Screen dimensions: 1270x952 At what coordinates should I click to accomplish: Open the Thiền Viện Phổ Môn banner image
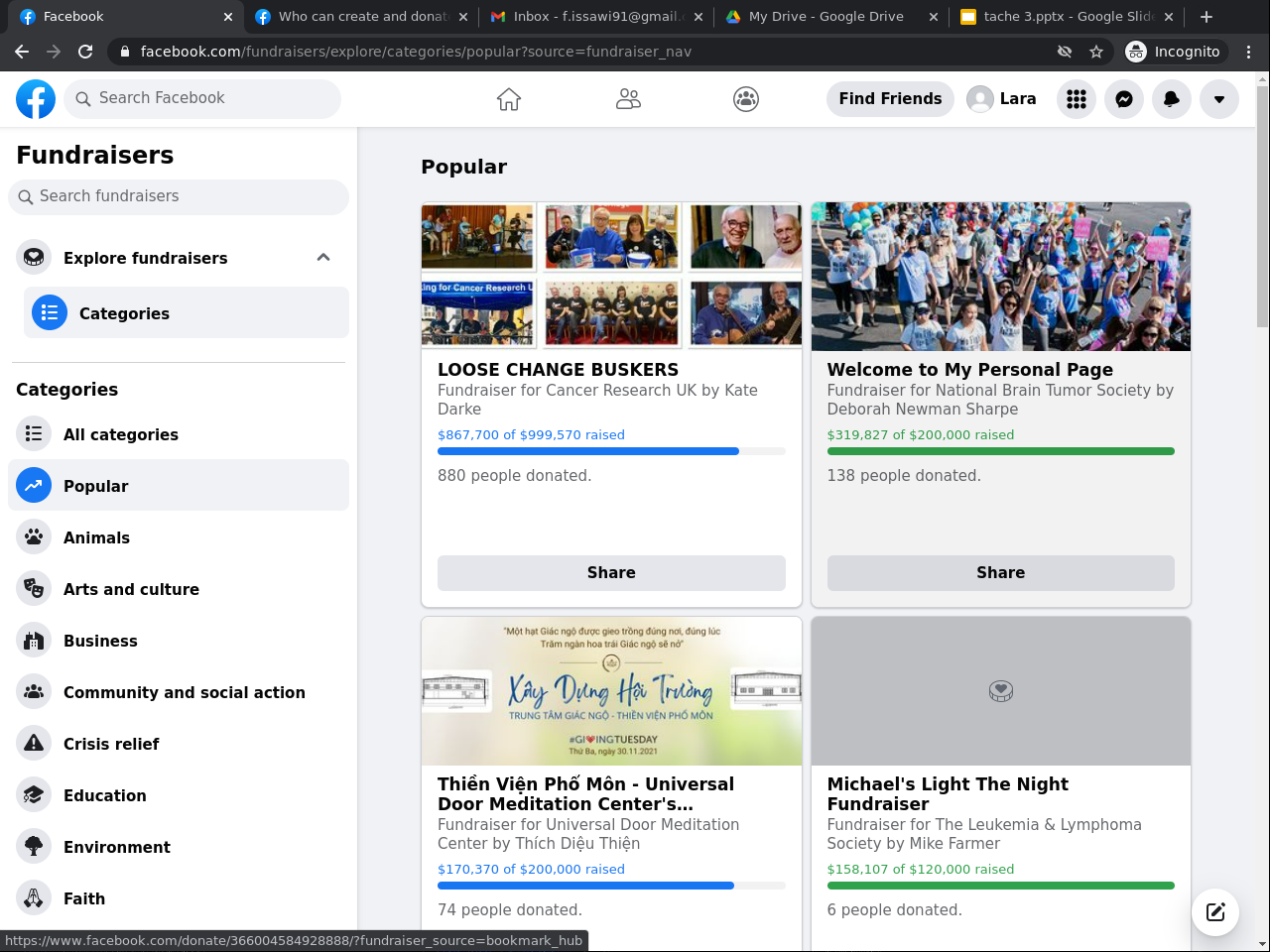[611, 691]
